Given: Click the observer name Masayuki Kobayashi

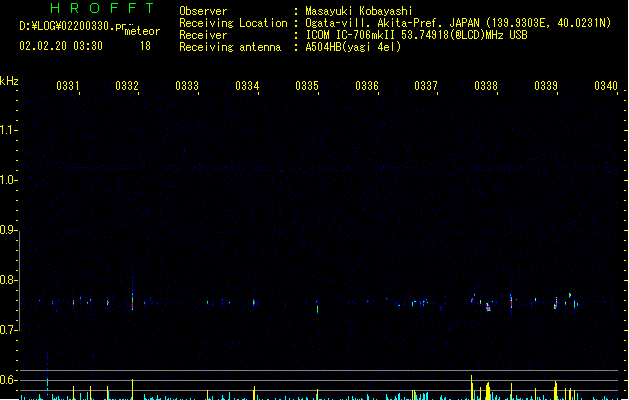Looking at the screenshot, I should tap(359, 11).
